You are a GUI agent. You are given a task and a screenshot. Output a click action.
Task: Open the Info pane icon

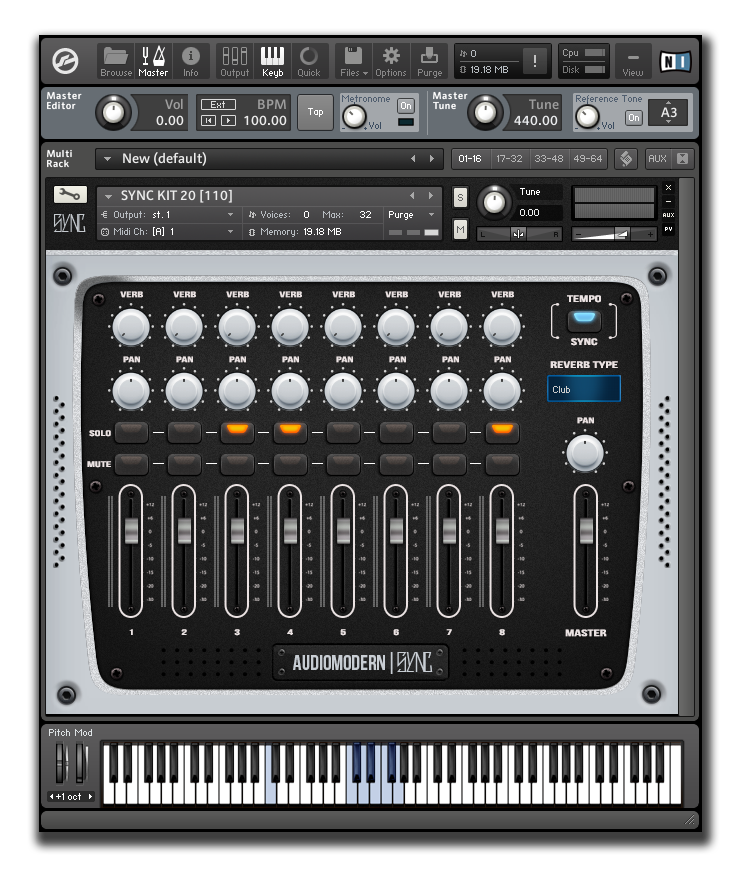(190, 62)
